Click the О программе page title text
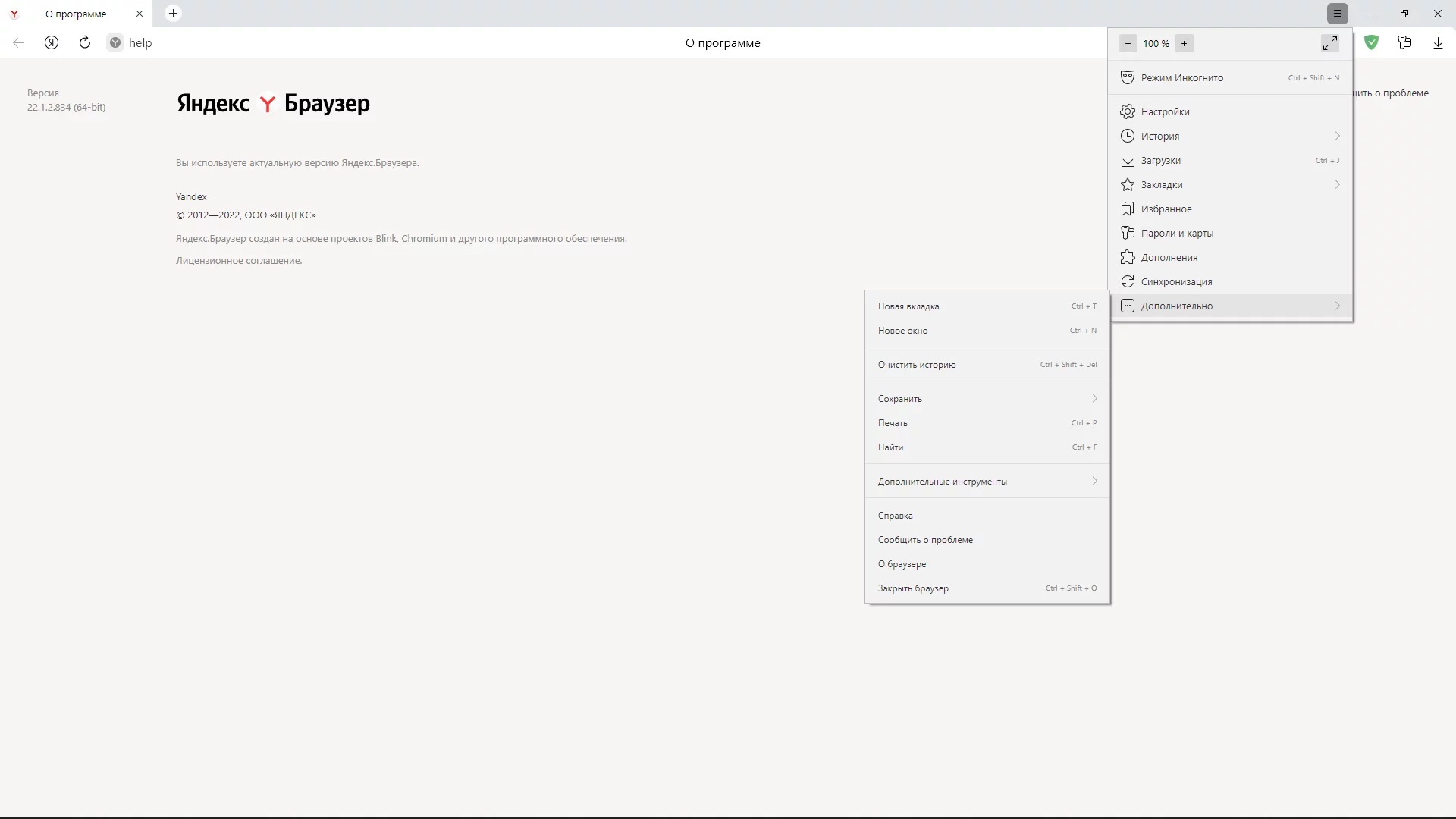This screenshot has height=819, width=1456. coord(723,43)
